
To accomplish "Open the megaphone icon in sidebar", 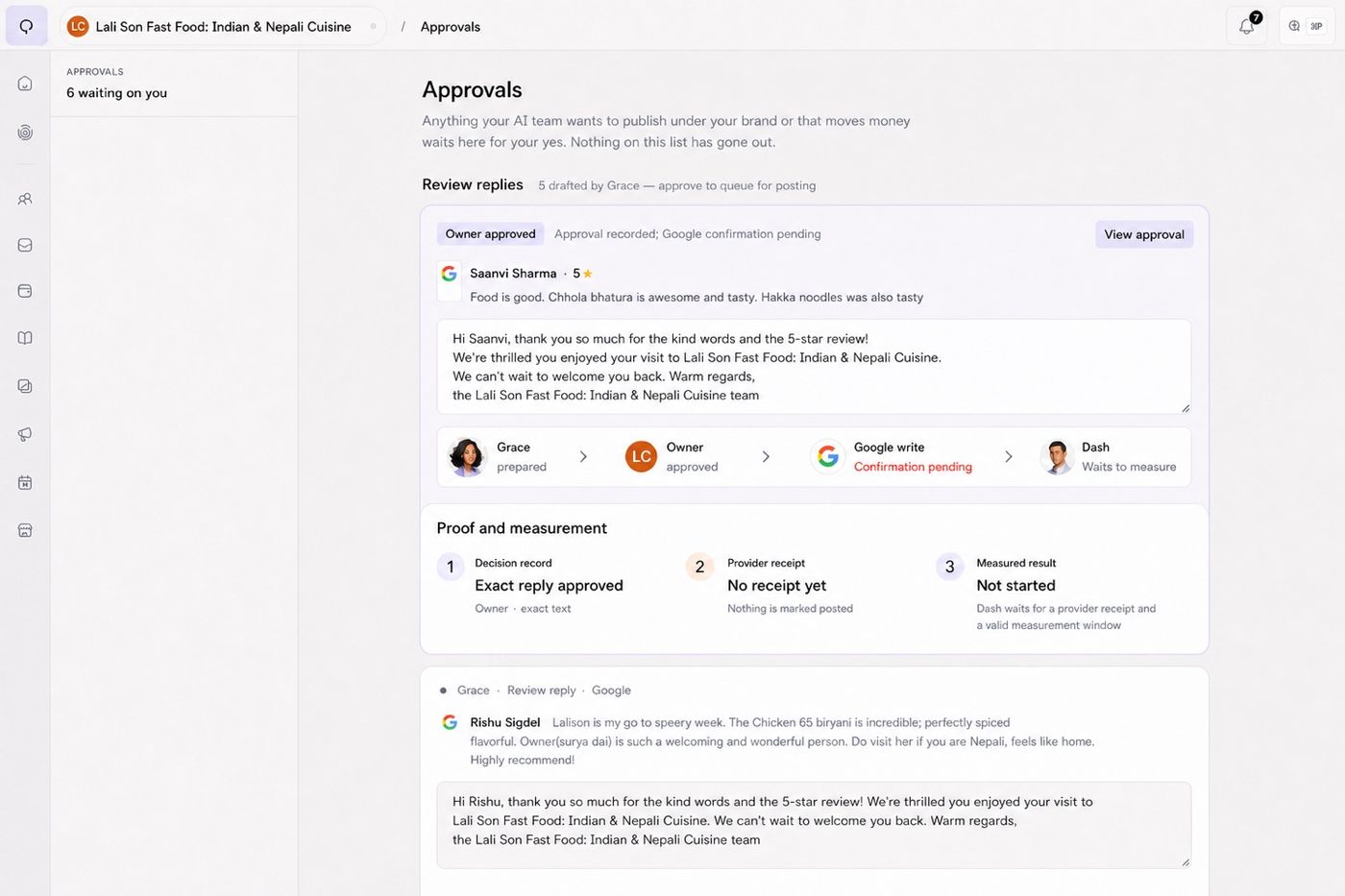I will click(25, 434).
